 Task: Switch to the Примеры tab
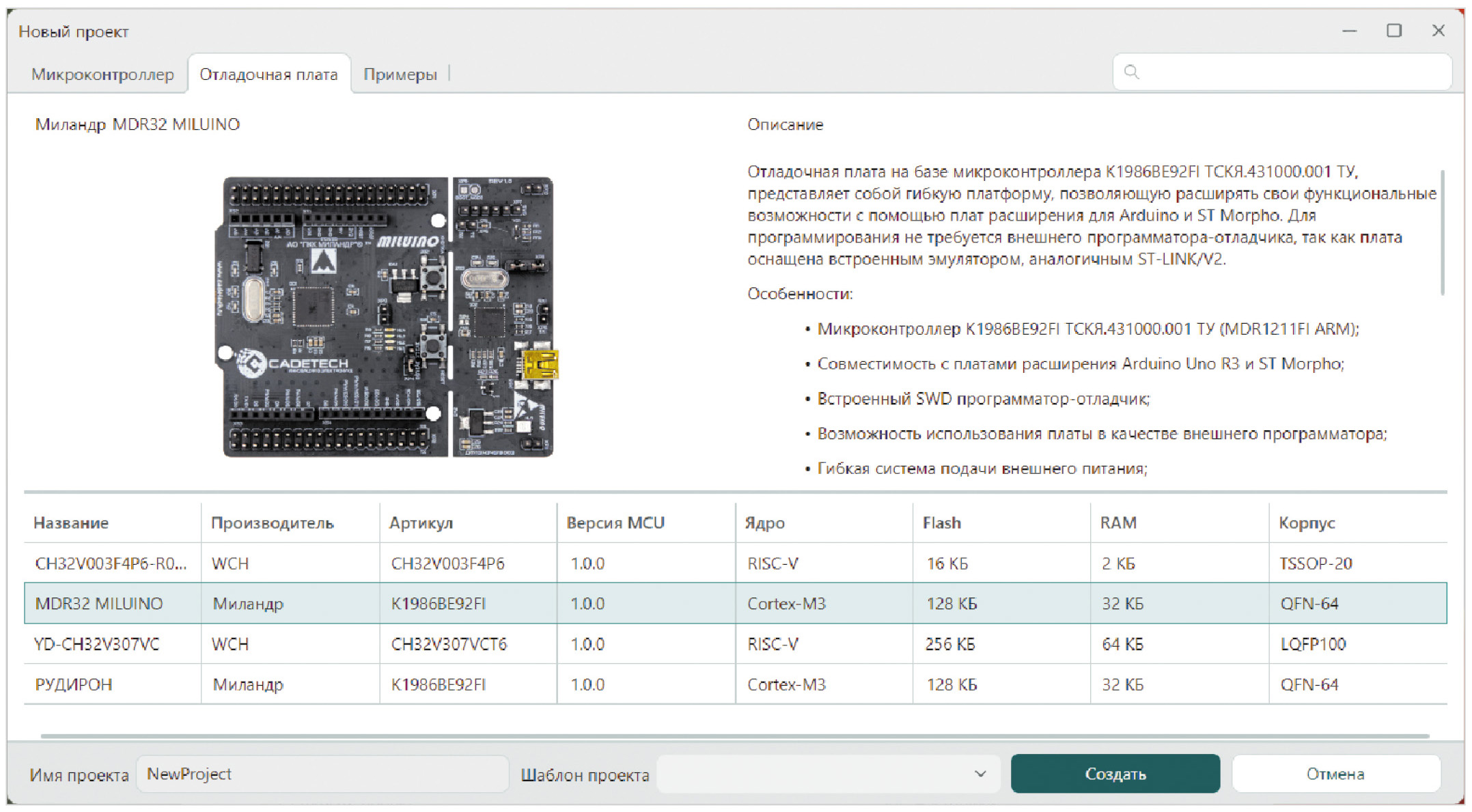(400, 74)
